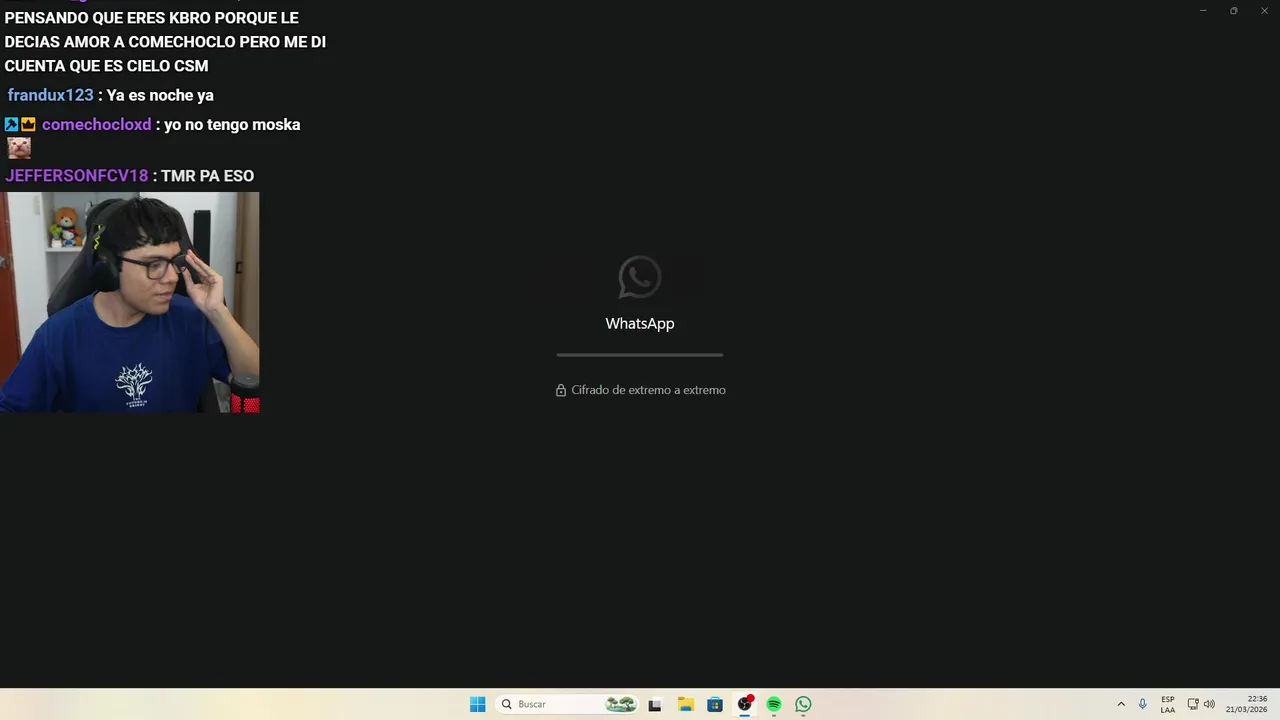Click the volume speaker tray icon

[x=1209, y=704]
